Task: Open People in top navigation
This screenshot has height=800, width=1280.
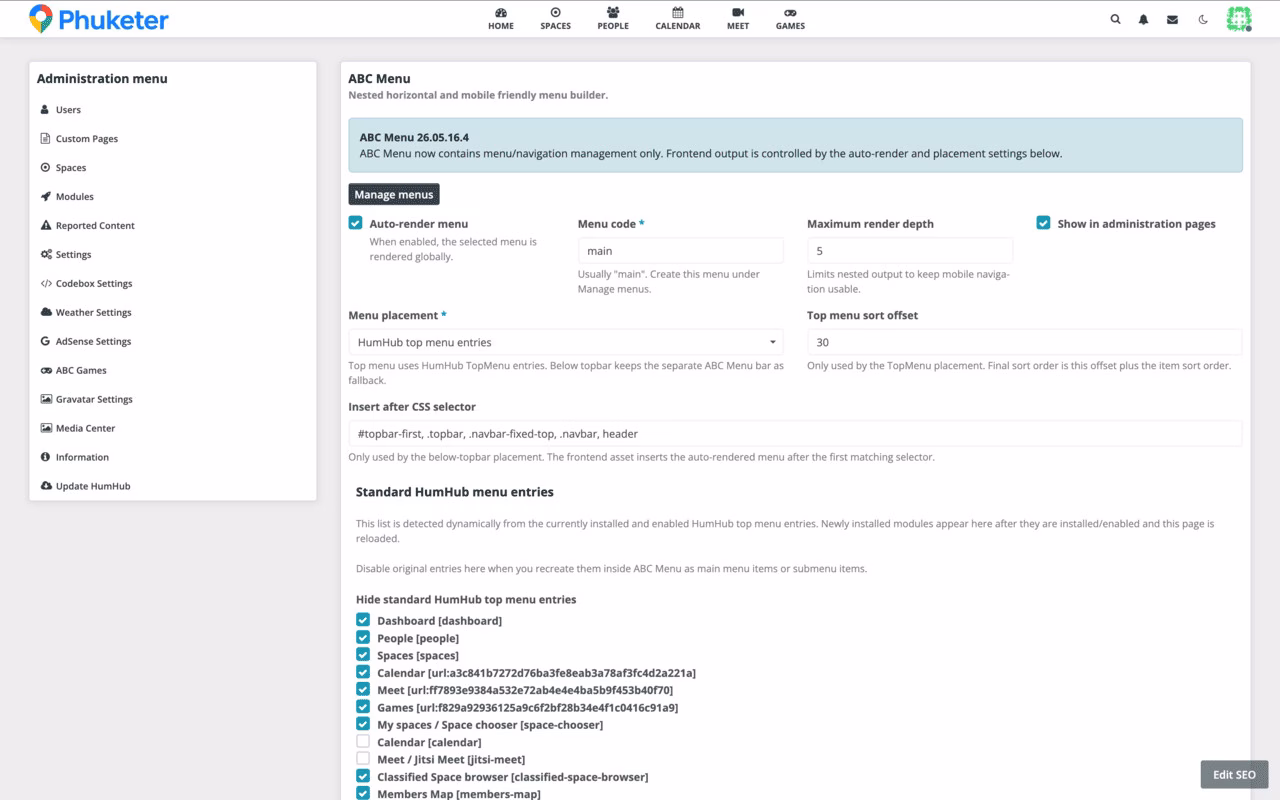Action: pyautogui.click(x=613, y=19)
